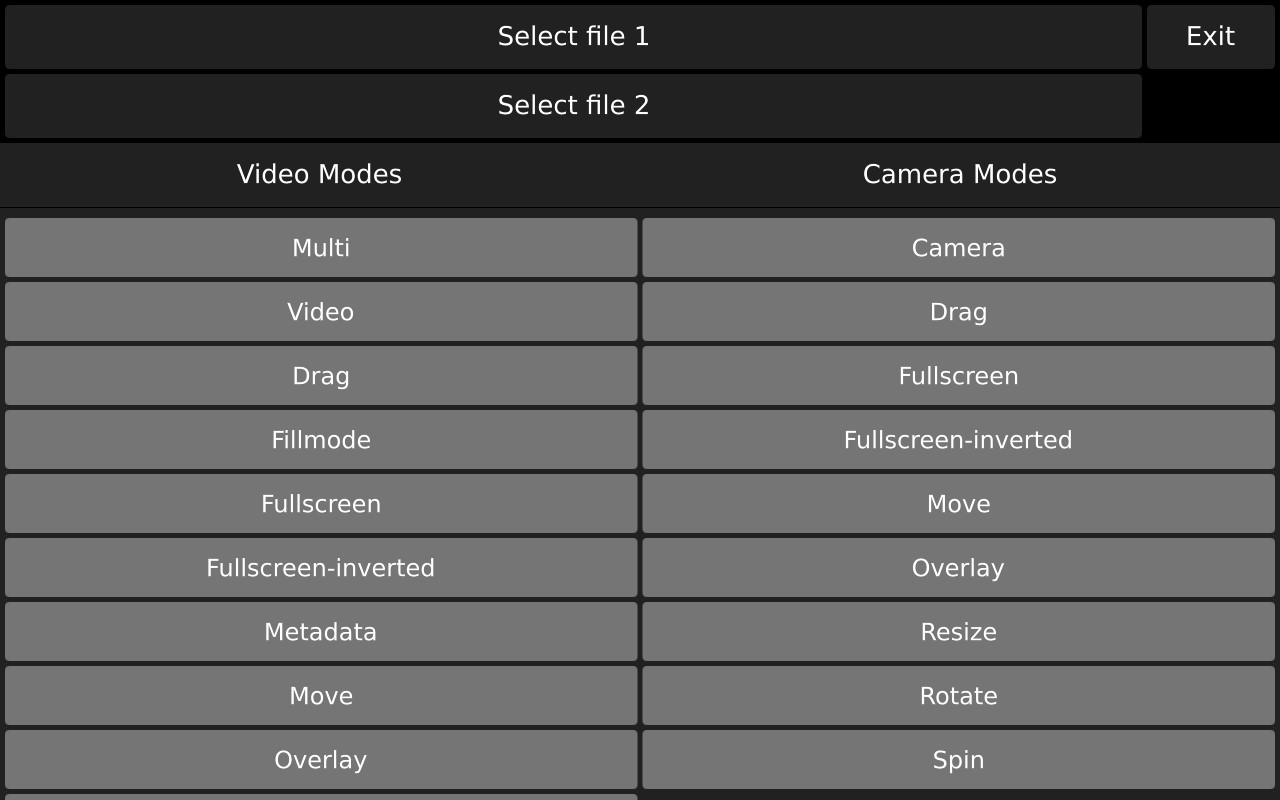Pick Fullscreen-inverted under Video Modes
This screenshot has width=1280, height=800.
point(321,568)
